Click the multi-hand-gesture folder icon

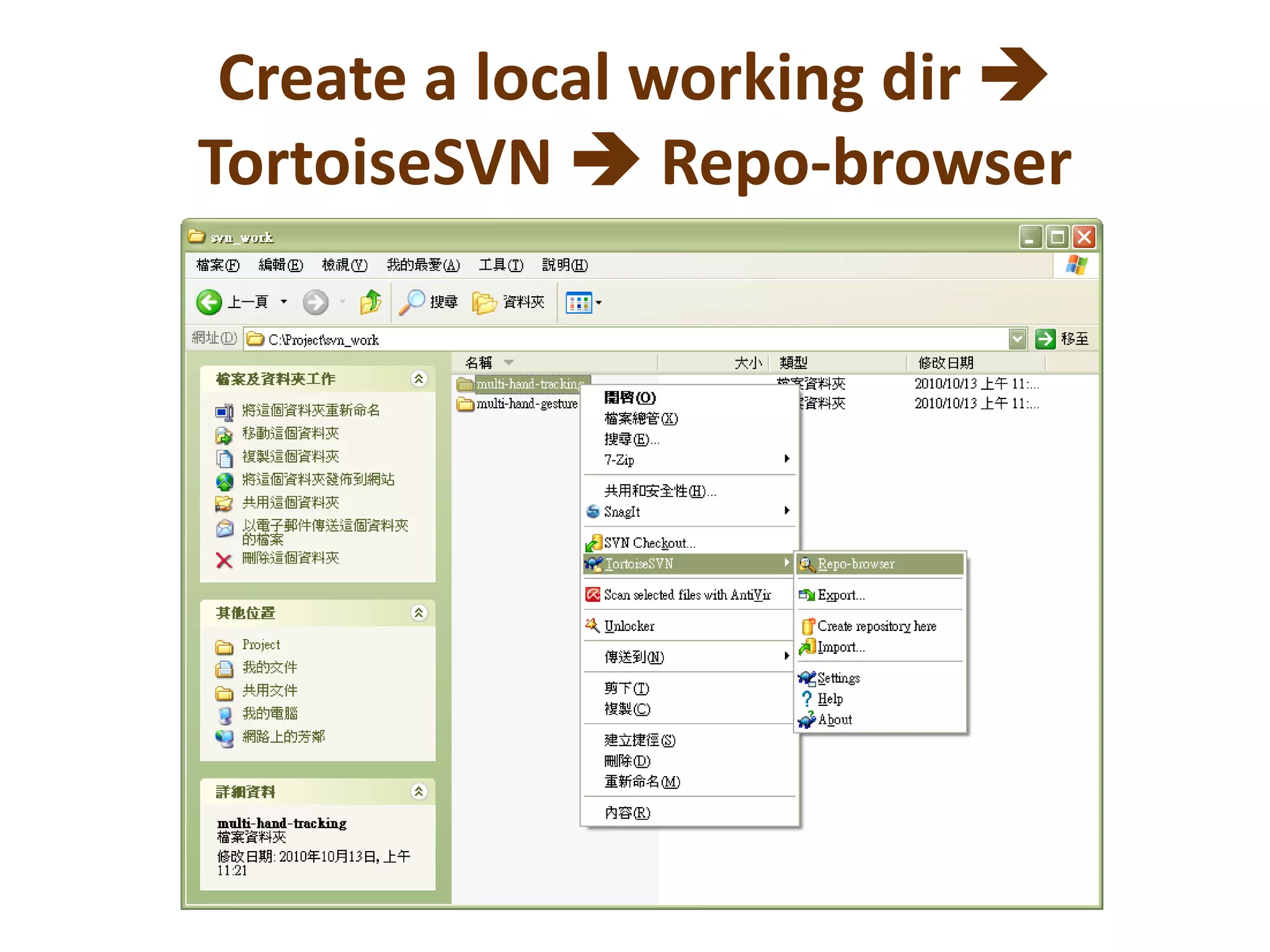pyautogui.click(x=465, y=404)
